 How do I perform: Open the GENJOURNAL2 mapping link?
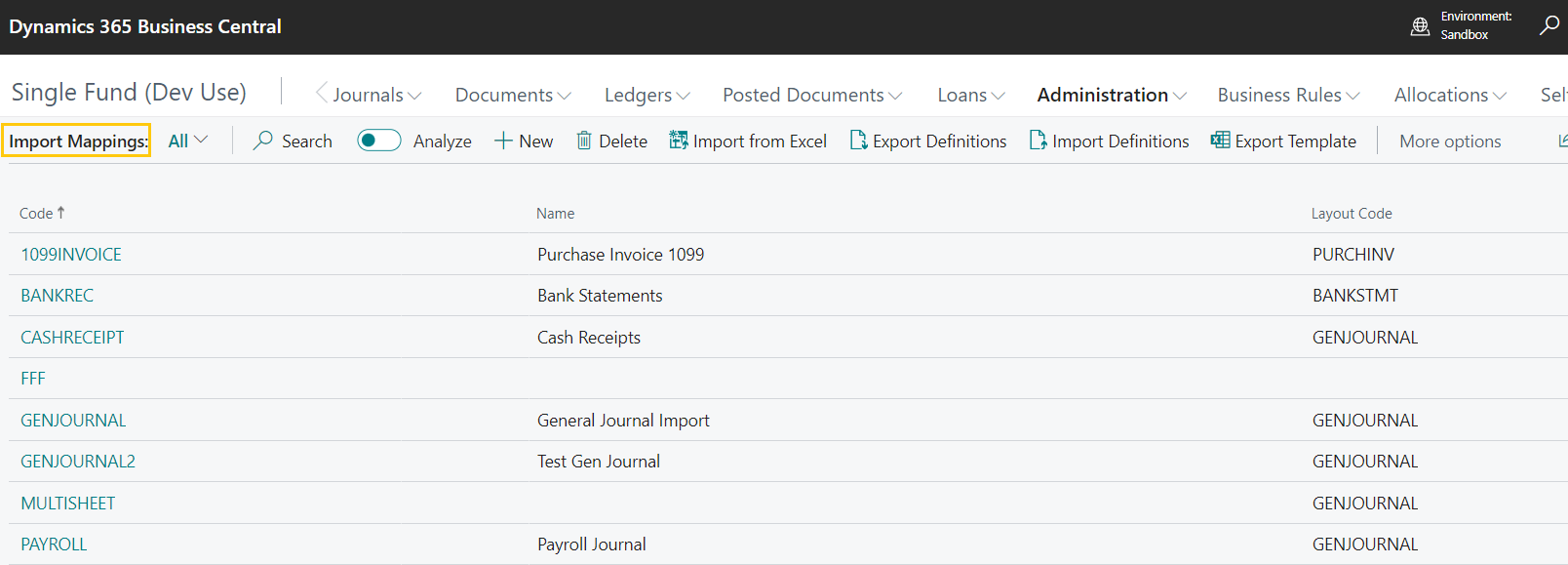coord(78,461)
